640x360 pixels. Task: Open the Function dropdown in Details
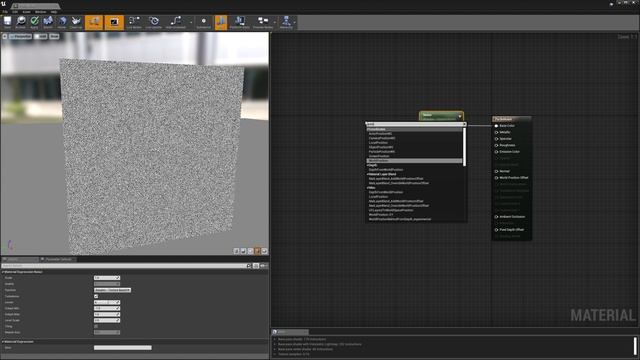click(112, 290)
